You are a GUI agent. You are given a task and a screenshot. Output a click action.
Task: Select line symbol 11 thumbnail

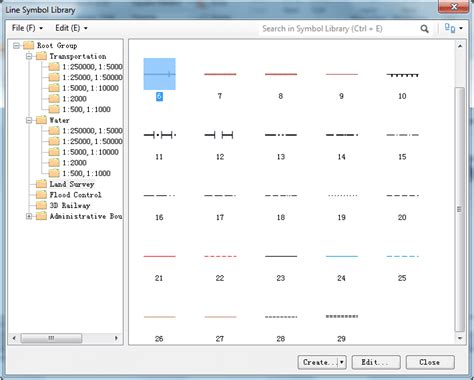[159, 135]
